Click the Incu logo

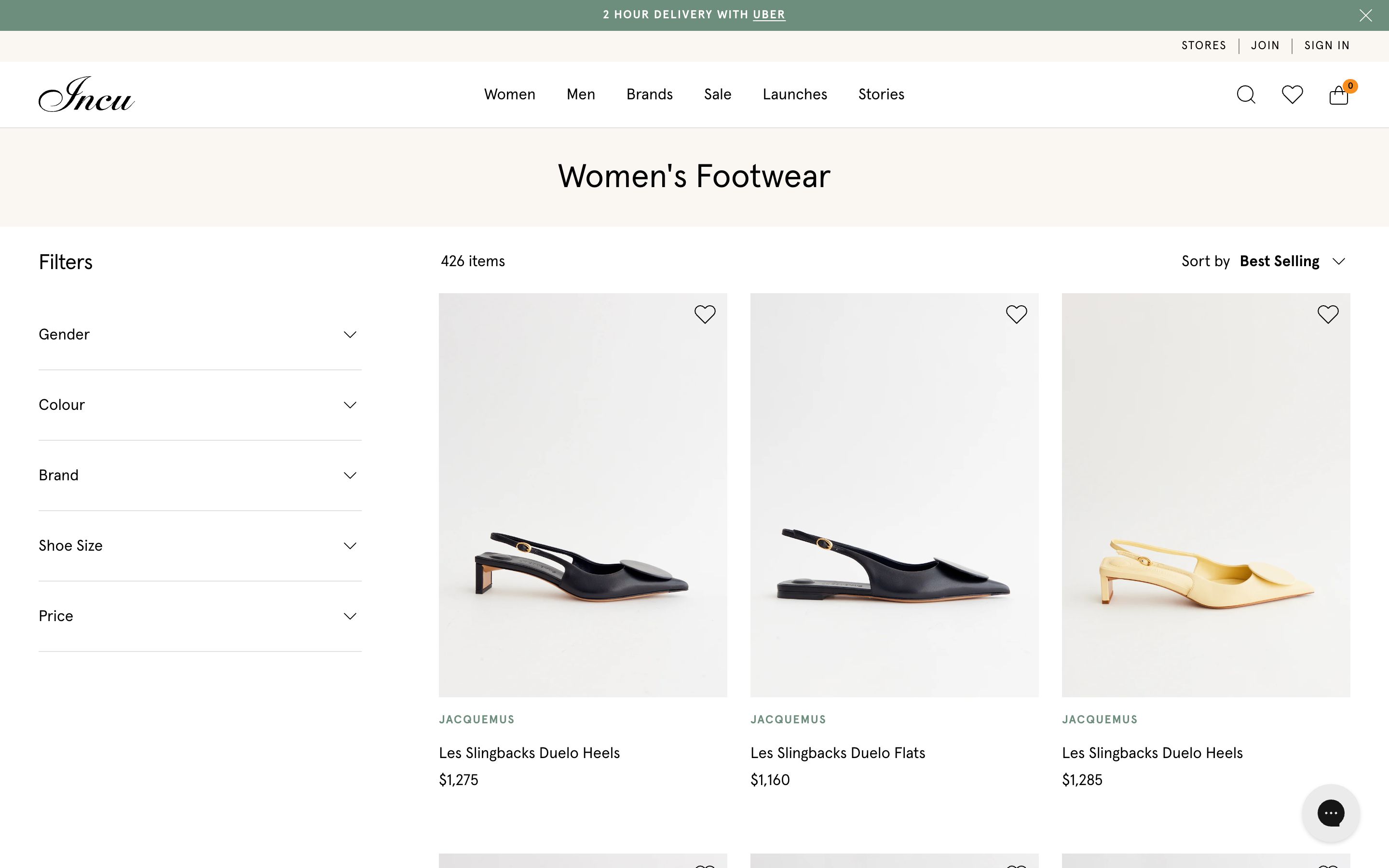tap(87, 95)
